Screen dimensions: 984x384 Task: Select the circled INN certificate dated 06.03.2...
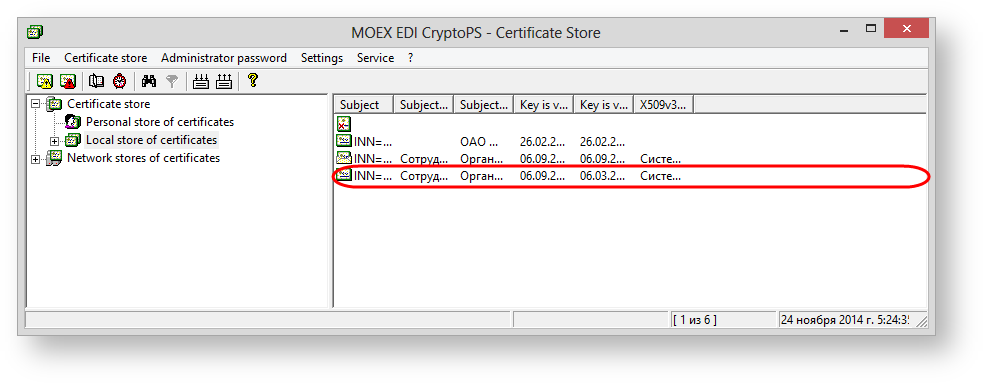629,176
